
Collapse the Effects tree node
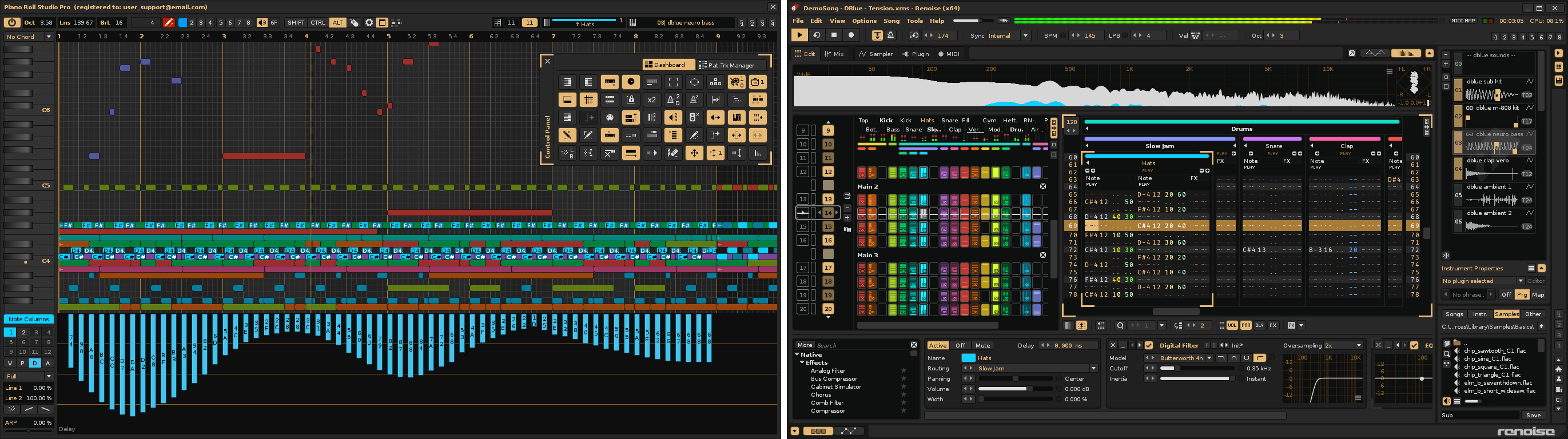[802, 362]
